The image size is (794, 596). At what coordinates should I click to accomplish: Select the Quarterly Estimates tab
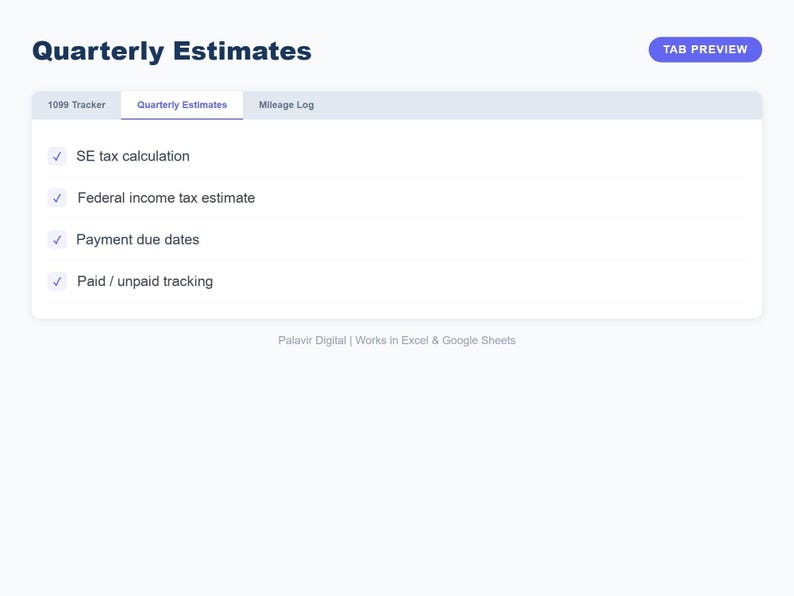(x=182, y=105)
